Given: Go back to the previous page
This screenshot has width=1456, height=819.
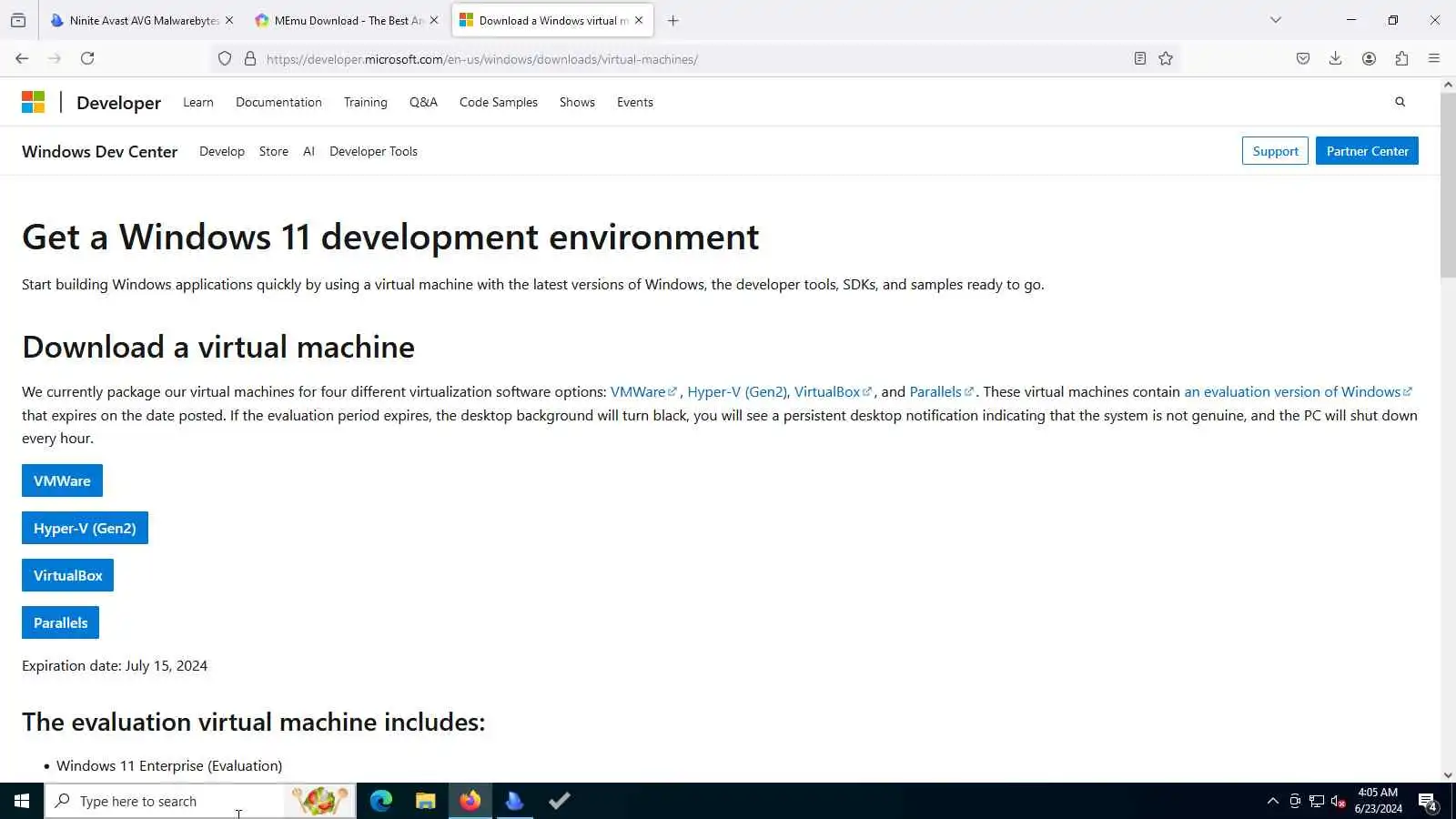Looking at the screenshot, I should point(22,58).
